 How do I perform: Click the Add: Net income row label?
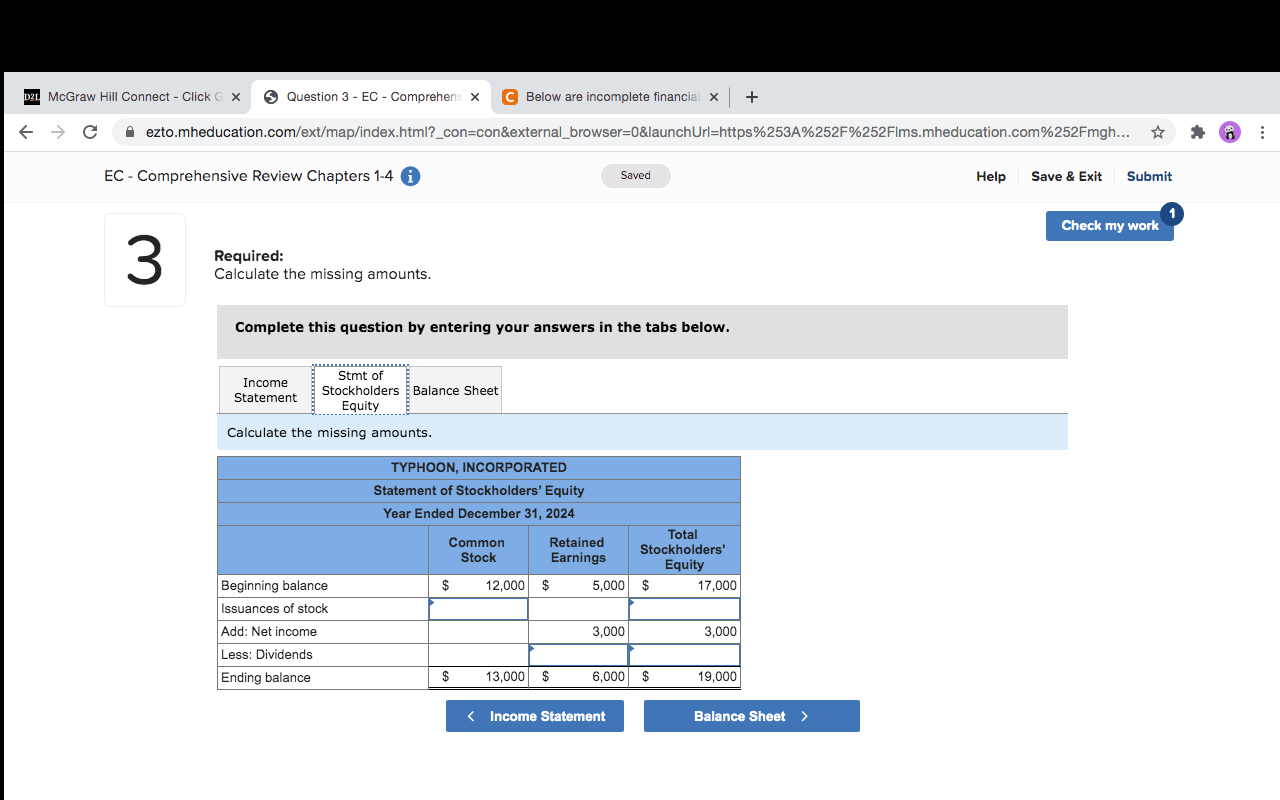[269, 632]
